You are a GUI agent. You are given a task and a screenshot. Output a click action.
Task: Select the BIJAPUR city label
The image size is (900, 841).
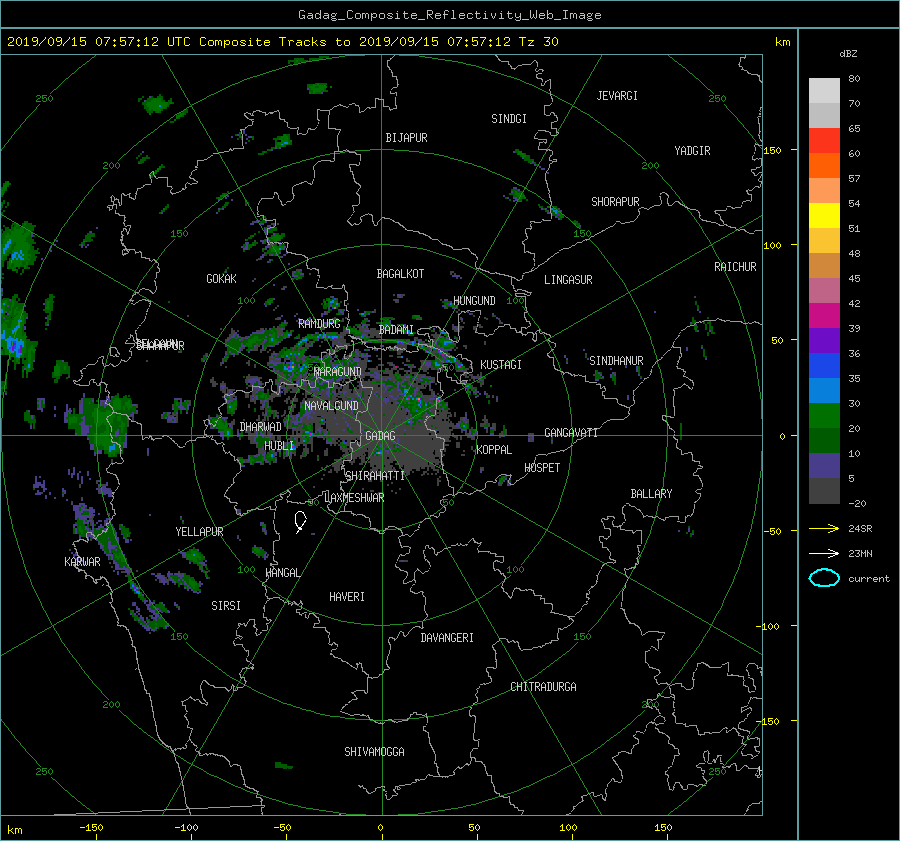pos(406,138)
